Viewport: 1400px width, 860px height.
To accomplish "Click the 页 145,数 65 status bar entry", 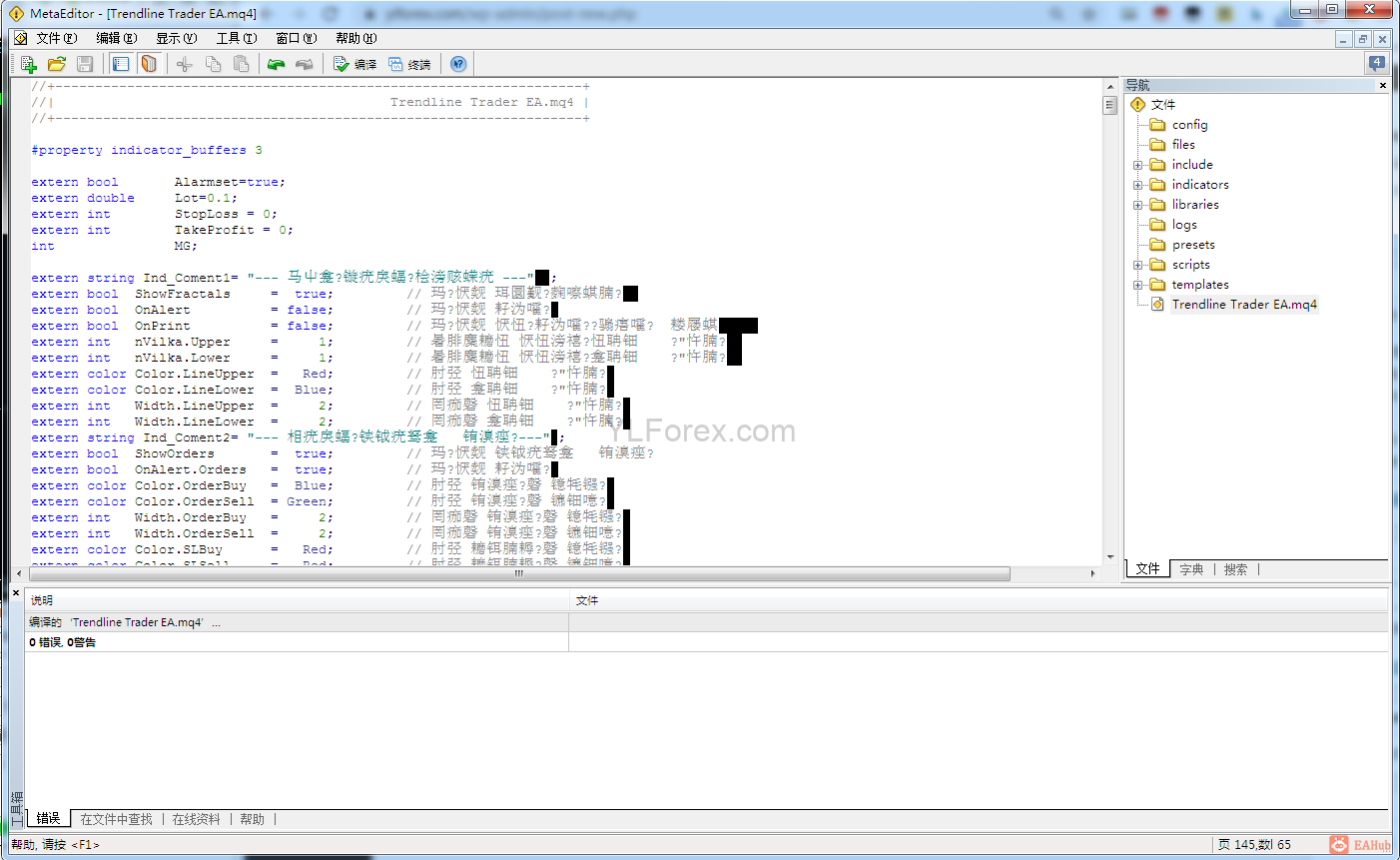I will click(1254, 845).
